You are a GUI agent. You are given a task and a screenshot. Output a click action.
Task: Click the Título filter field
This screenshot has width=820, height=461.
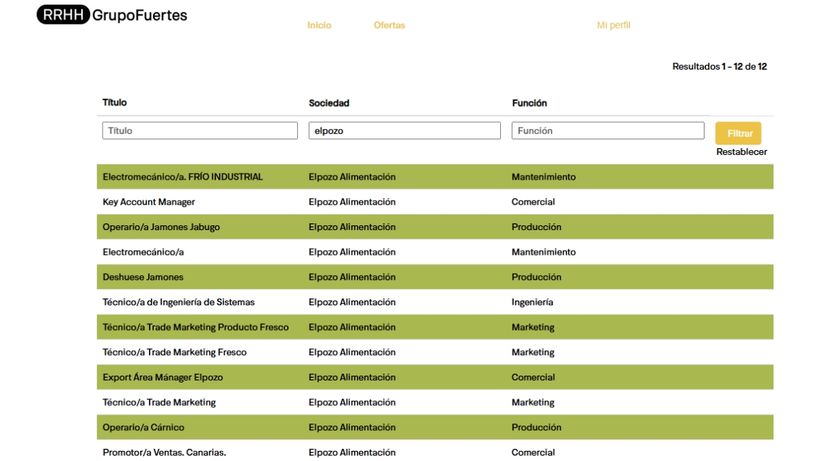tap(200, 131)
